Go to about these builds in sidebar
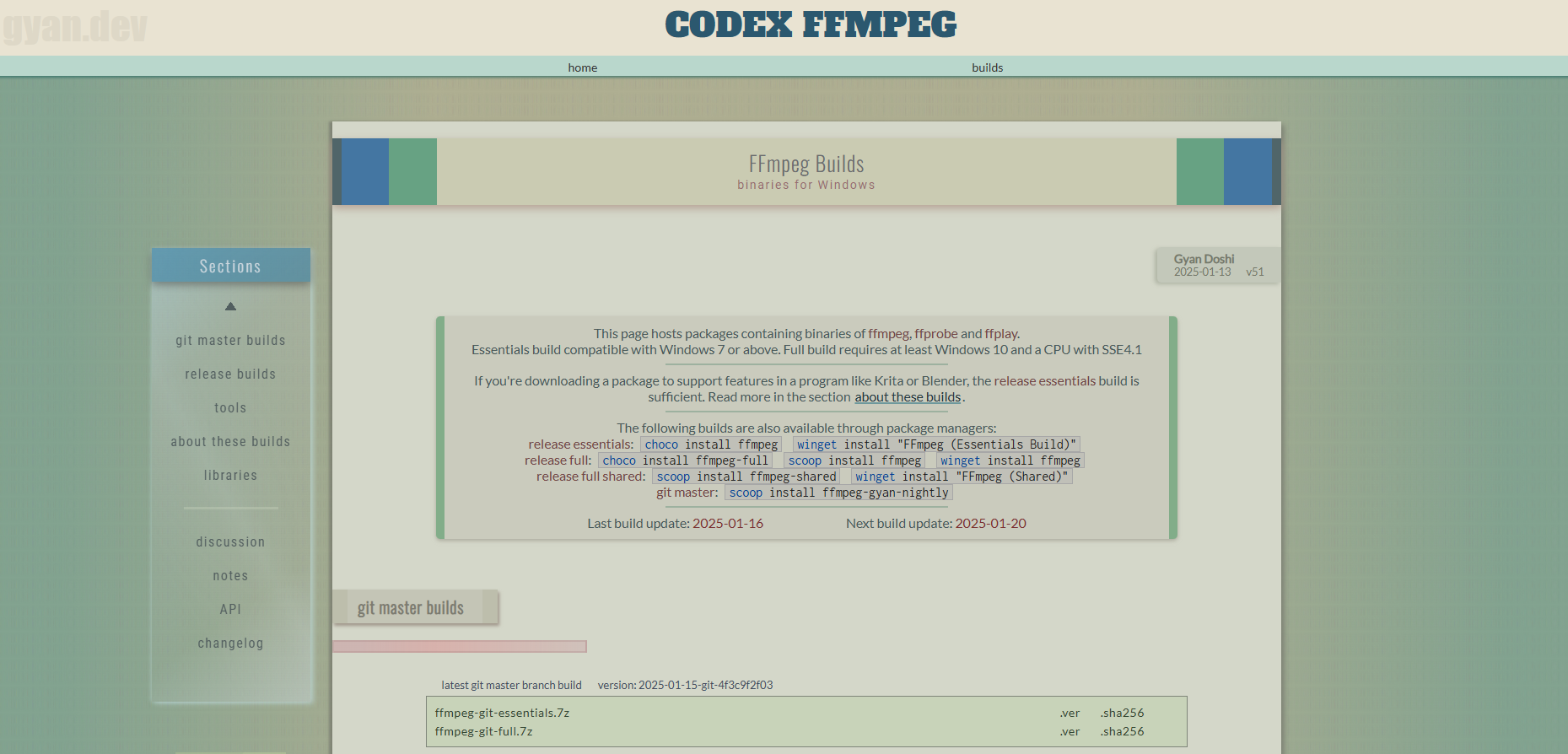 coord(230,441)
